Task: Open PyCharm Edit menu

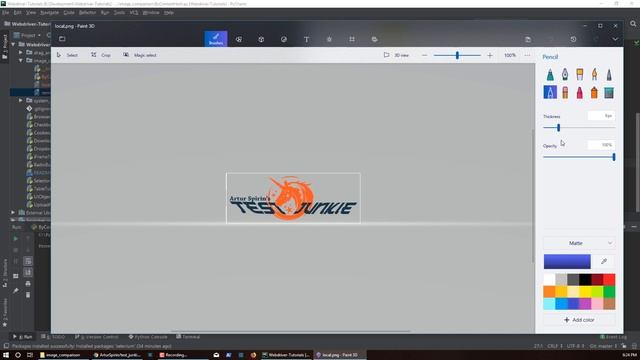Action: click(x=18, y=13)
